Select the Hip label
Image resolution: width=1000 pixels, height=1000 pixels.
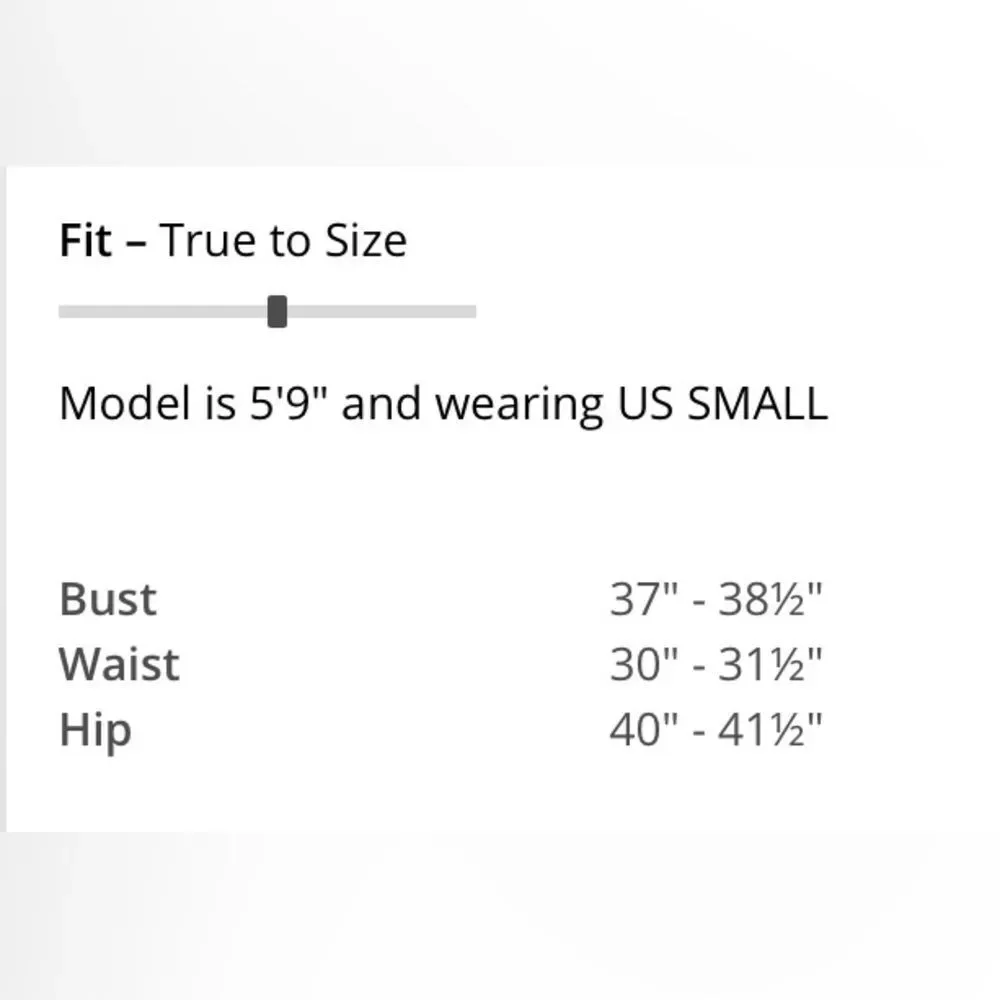(x=95, y=731)
